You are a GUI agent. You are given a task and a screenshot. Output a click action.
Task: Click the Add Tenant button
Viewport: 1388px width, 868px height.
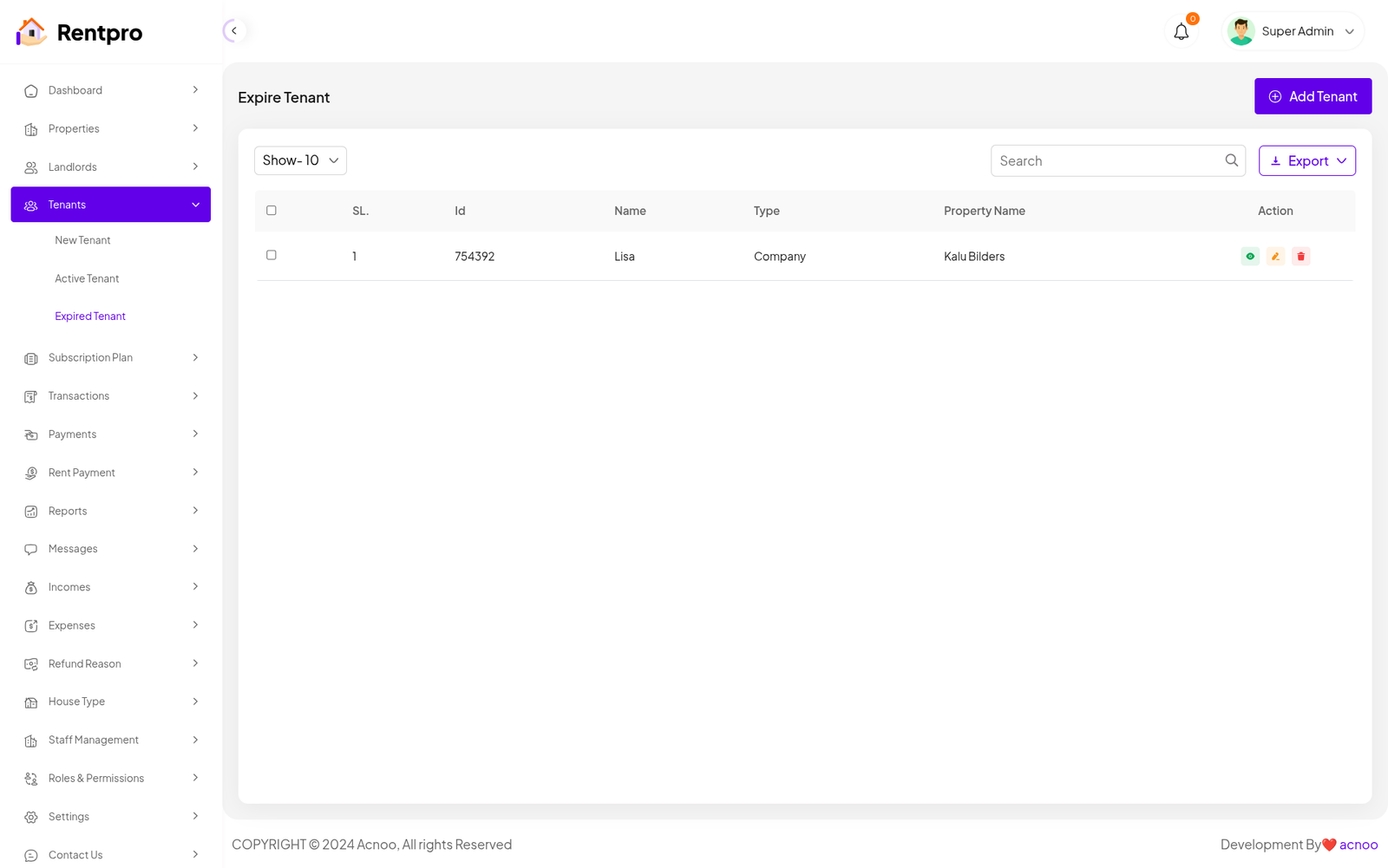tap(1313, 96)
